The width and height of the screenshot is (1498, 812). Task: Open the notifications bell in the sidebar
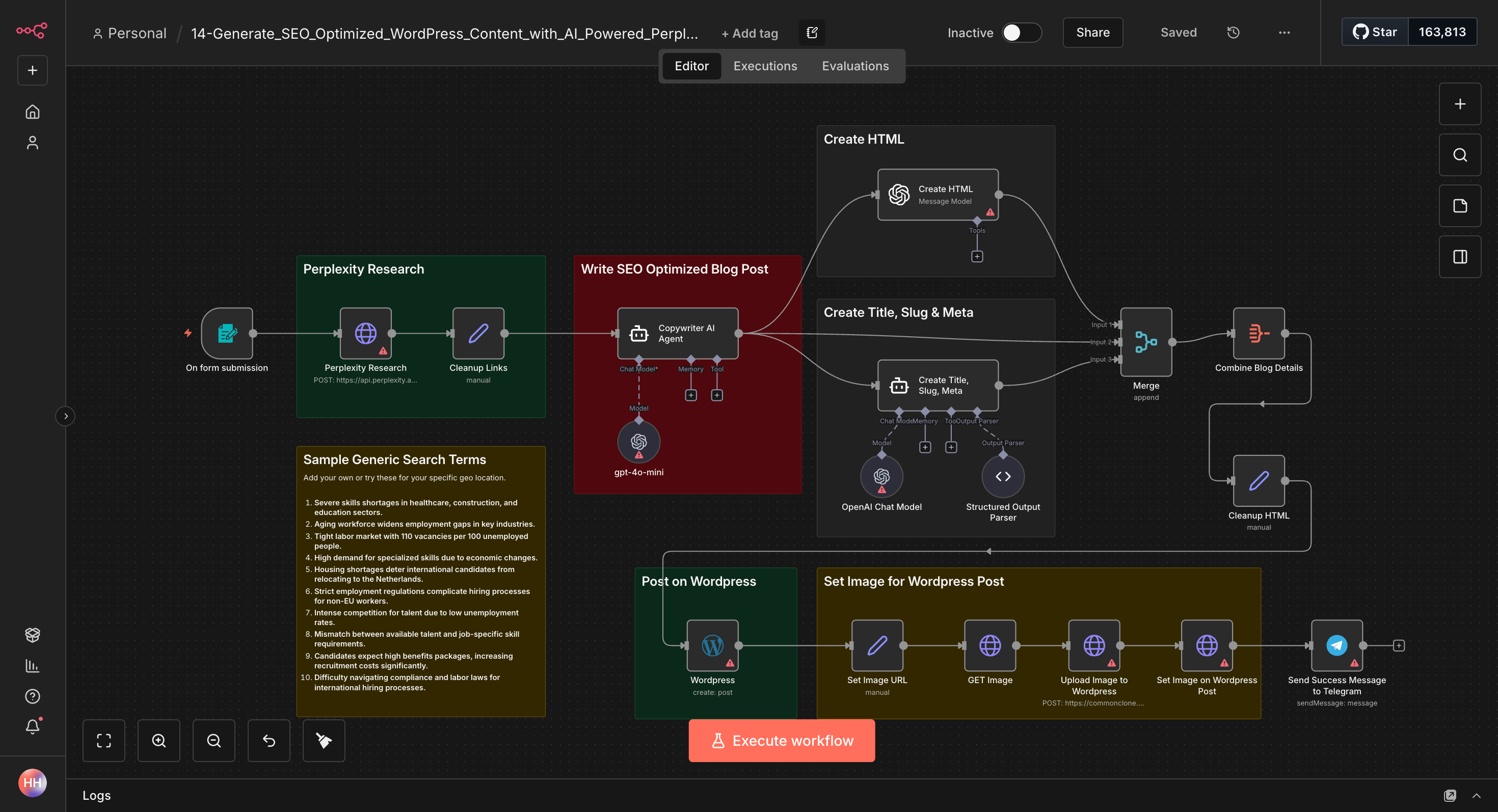[33, 726]
